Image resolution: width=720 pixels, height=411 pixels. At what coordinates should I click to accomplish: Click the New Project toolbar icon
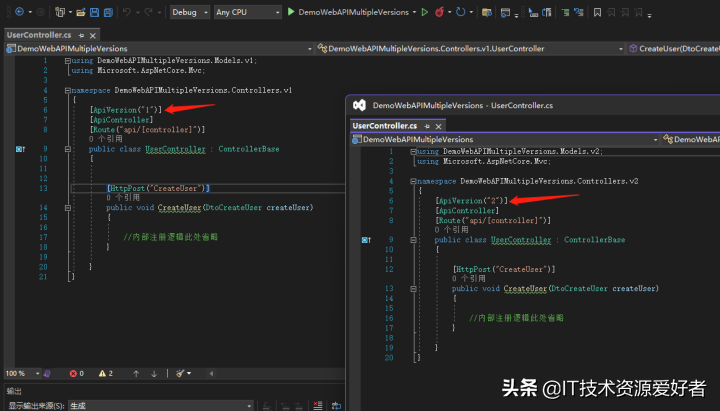60,12
